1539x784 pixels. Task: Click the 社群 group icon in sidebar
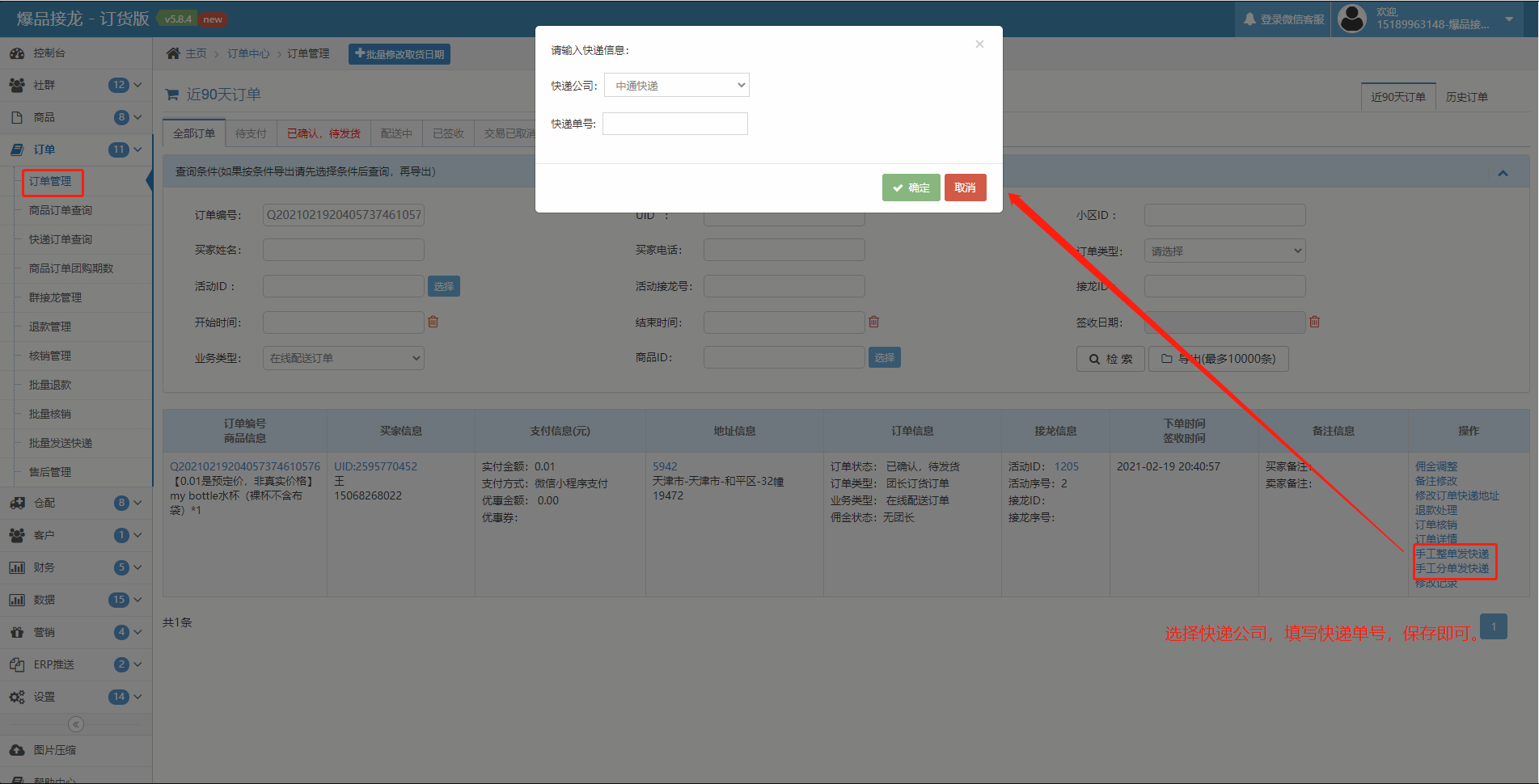pos(17,85)
